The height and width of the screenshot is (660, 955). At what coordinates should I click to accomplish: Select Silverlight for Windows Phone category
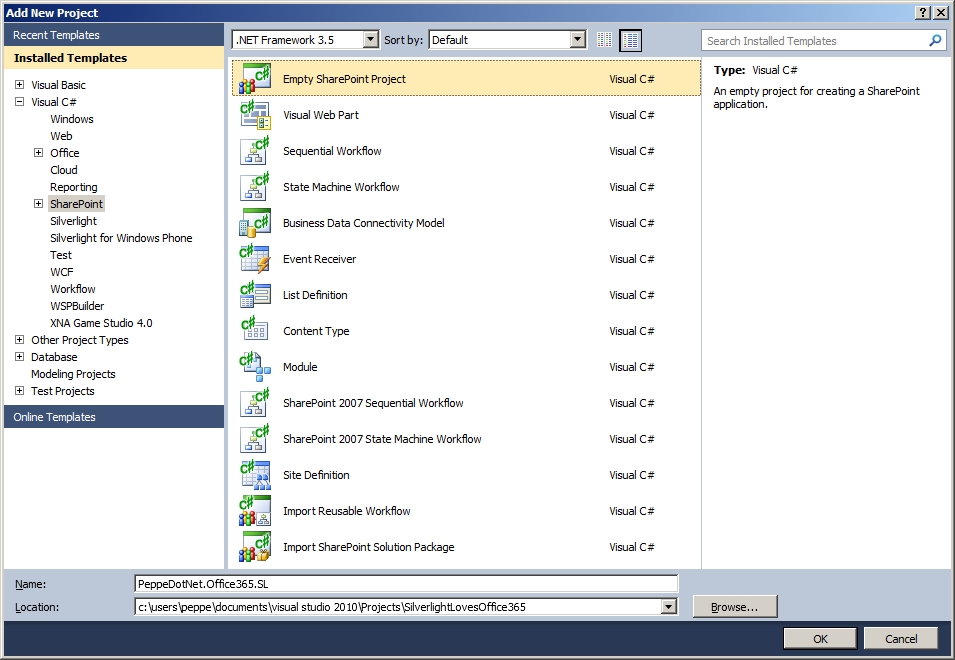(x=121, y=238)
